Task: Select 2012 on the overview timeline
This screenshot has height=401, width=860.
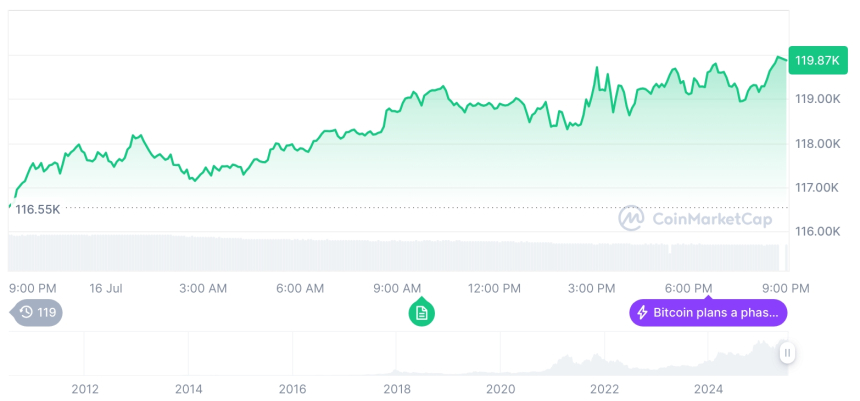Action: [84, 388]
